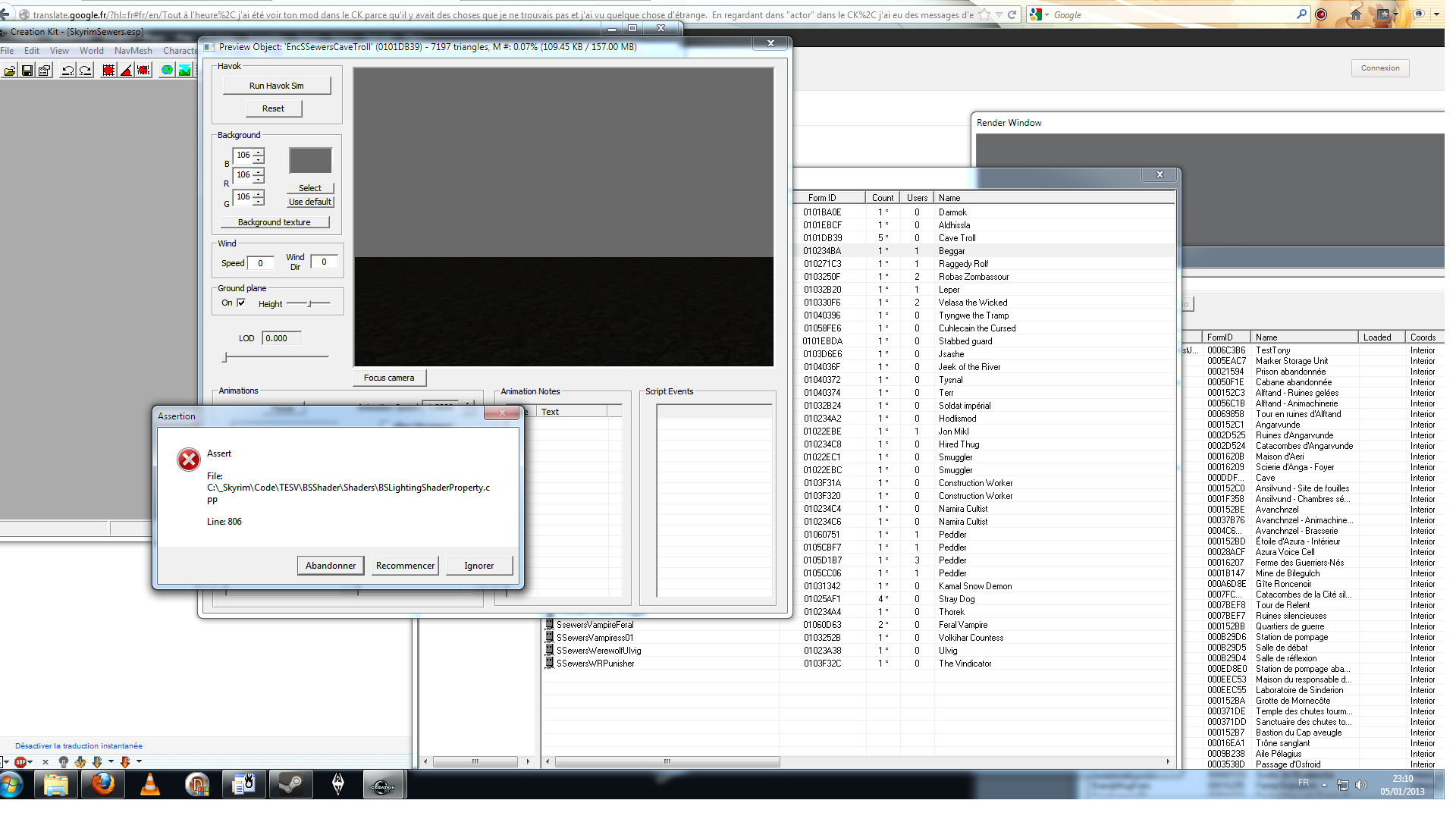1456x819 pixels.
Task: Open the World menu
Action: (92, 51)
